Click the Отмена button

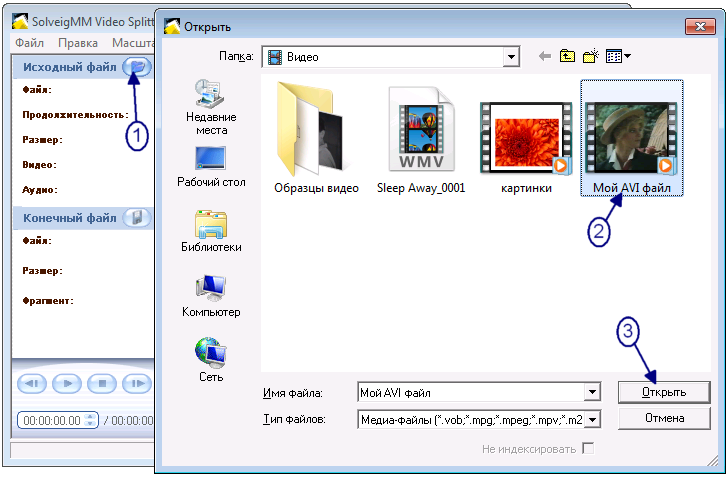pyautogui.click(x=664, y=418)
